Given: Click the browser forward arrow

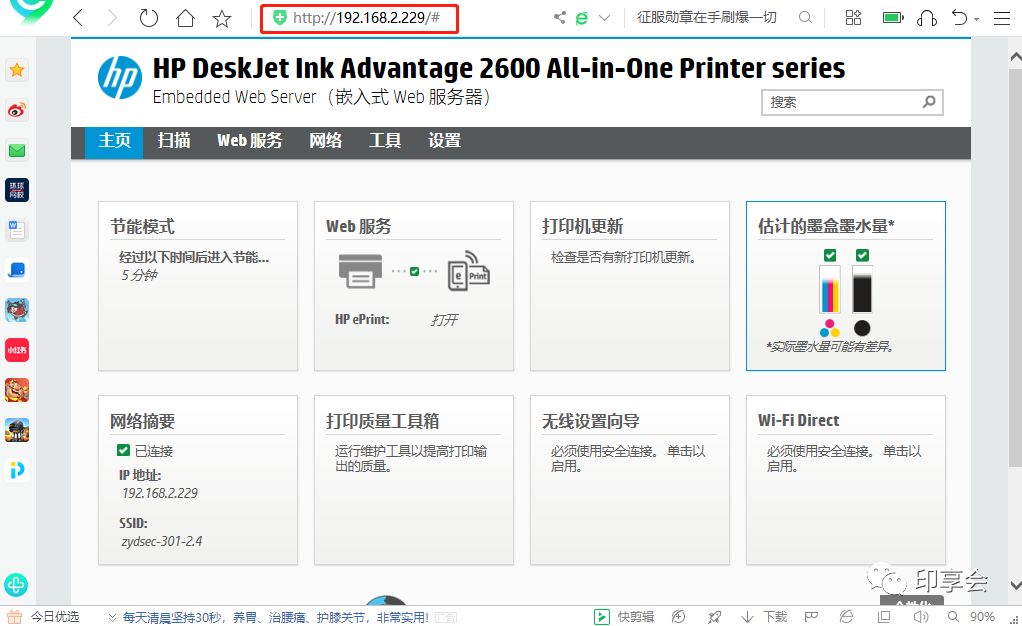Looking at the screenshot, I should click(113, 18).
